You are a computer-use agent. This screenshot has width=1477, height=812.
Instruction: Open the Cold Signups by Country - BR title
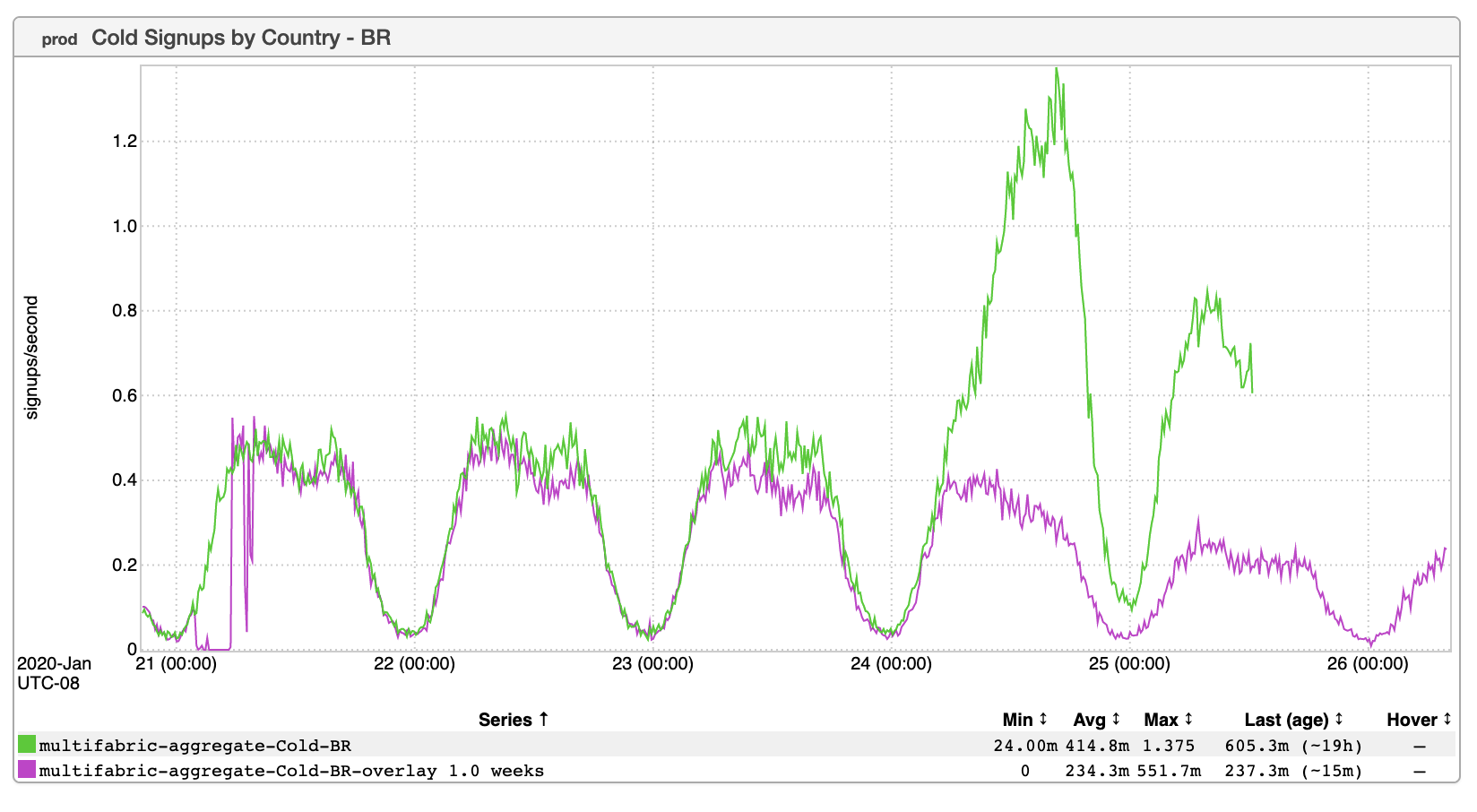241,39
